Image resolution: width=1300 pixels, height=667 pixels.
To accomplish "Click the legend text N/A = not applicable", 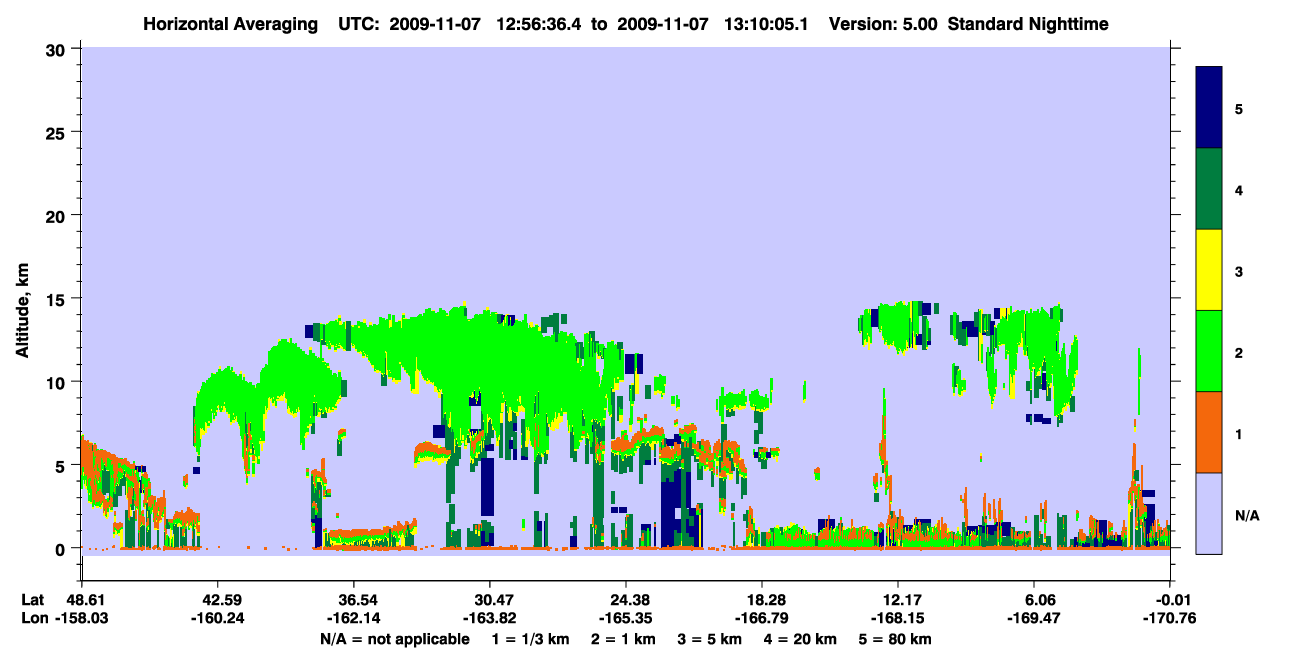I will tap(395, 639).
